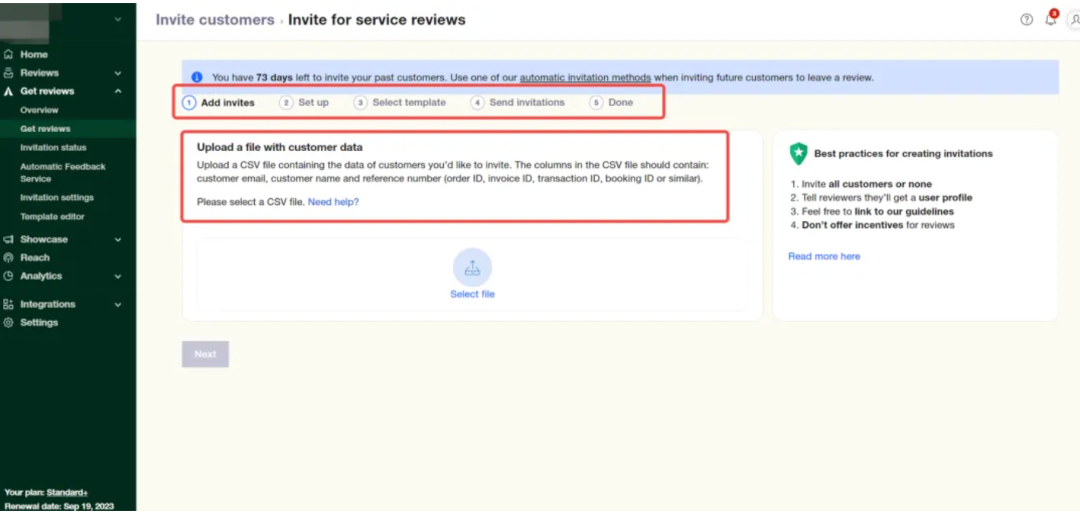
Task: Open the help question mark icon
Action: tap(1026, 20)
